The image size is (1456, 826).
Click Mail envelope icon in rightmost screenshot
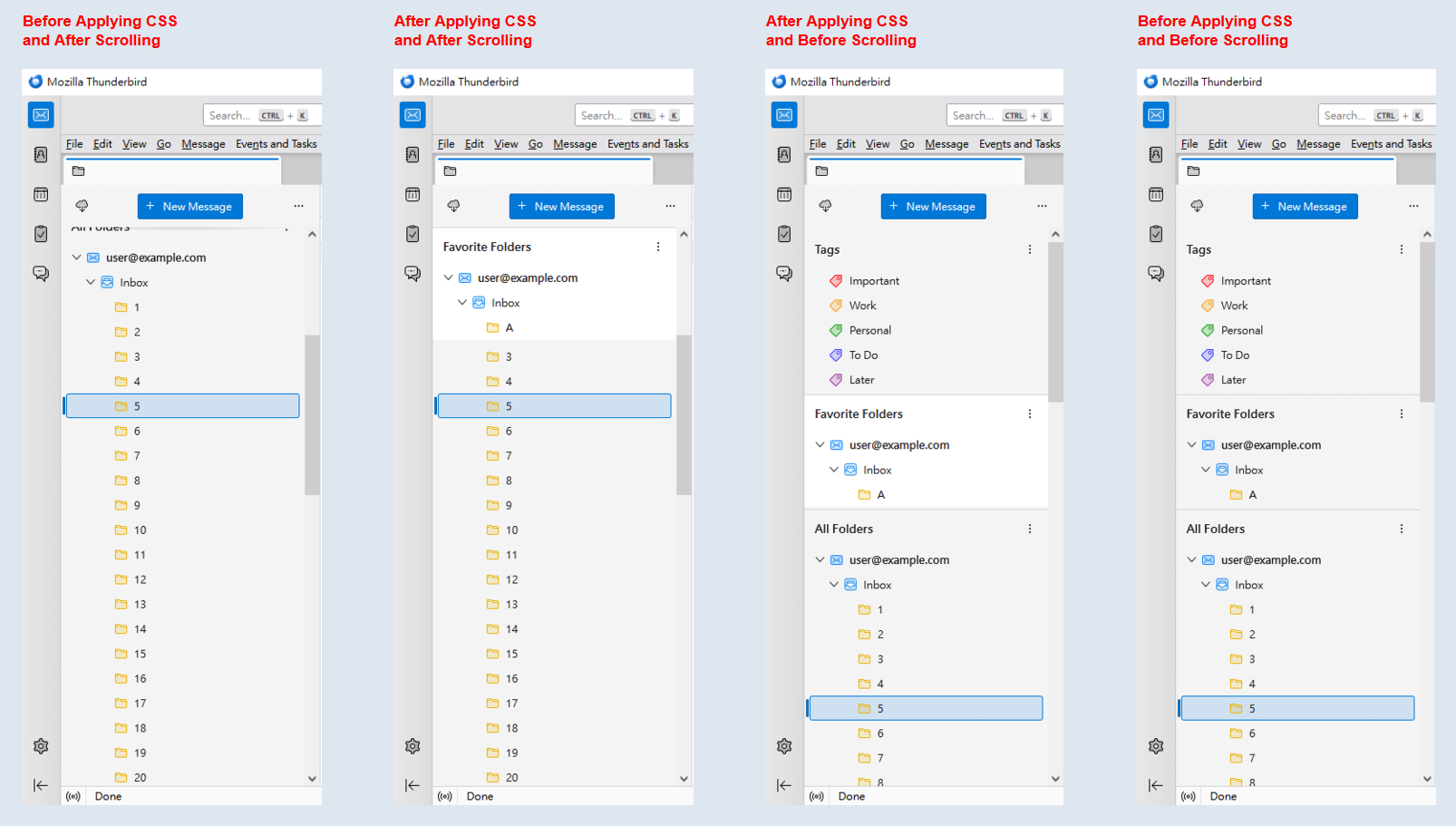[x=1156, y=115]
